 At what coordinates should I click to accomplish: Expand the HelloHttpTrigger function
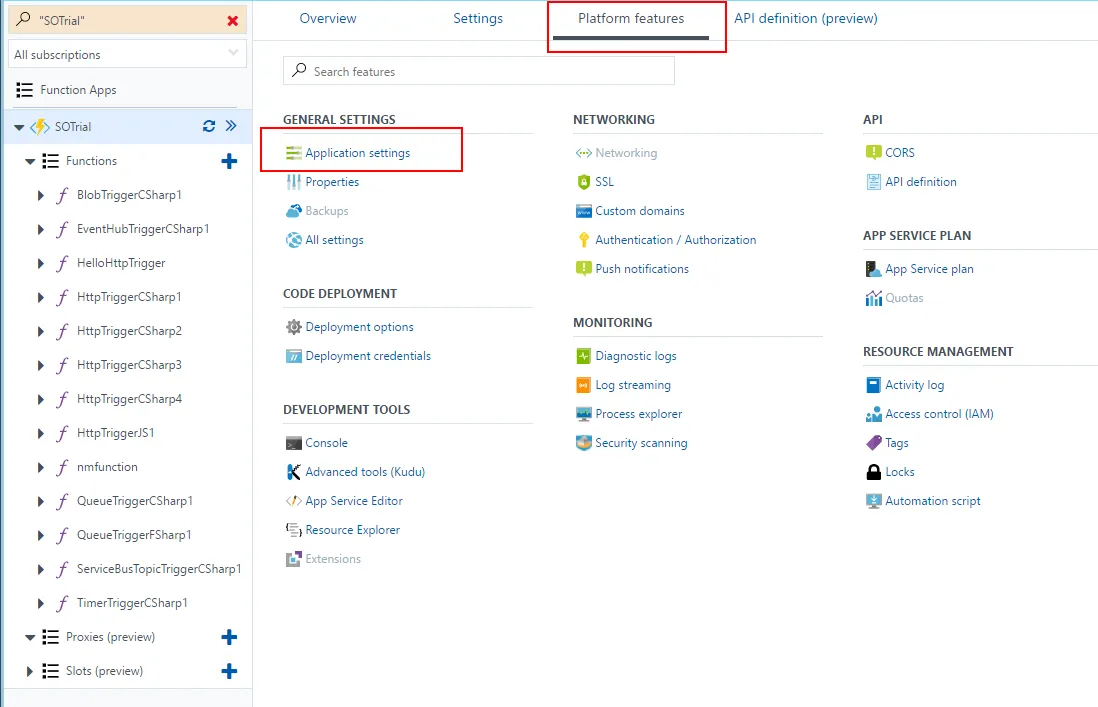41,264
